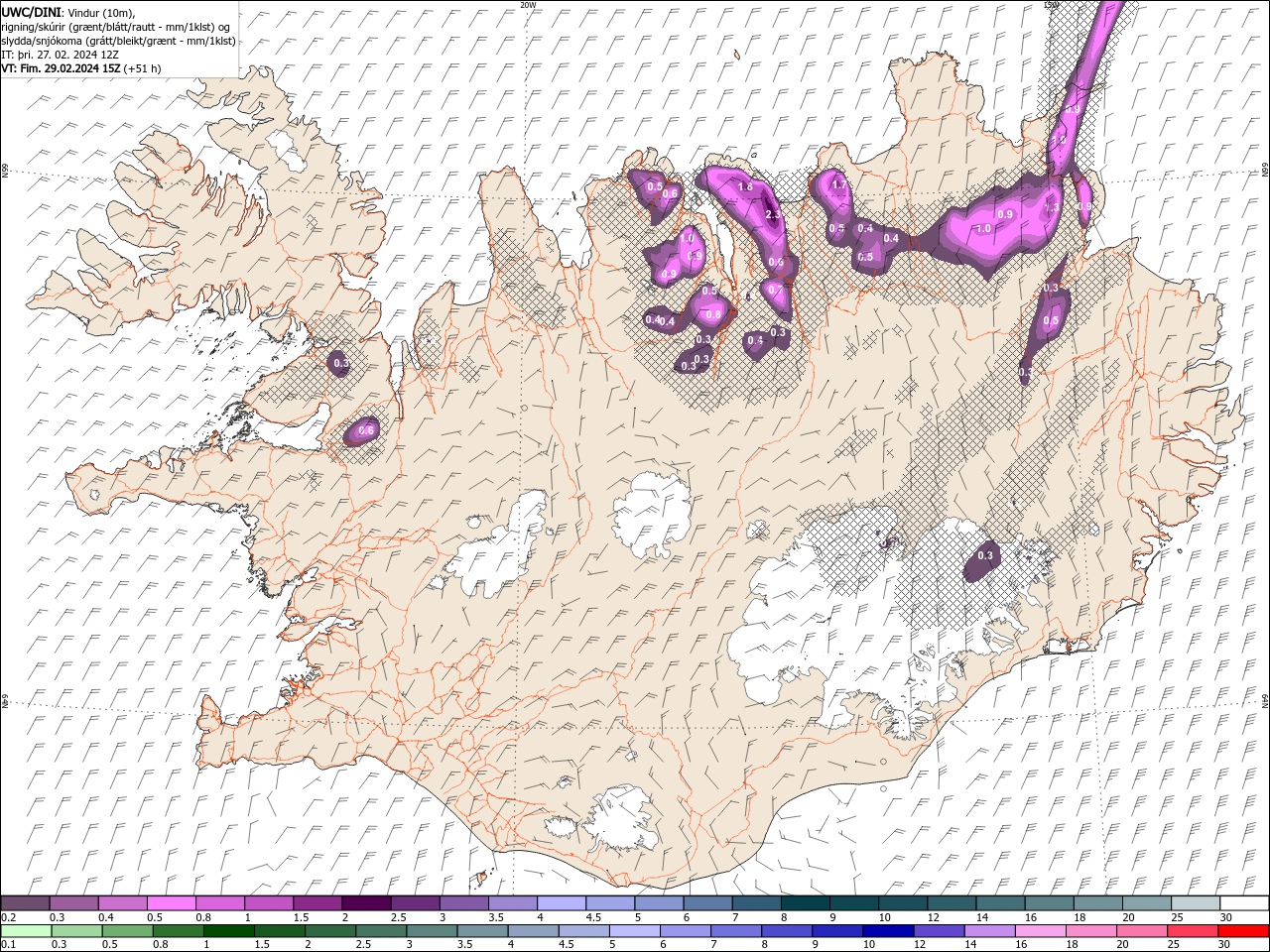Select the darkest purple snow swatch between 2 and 2.5

(x=365, y=903)
